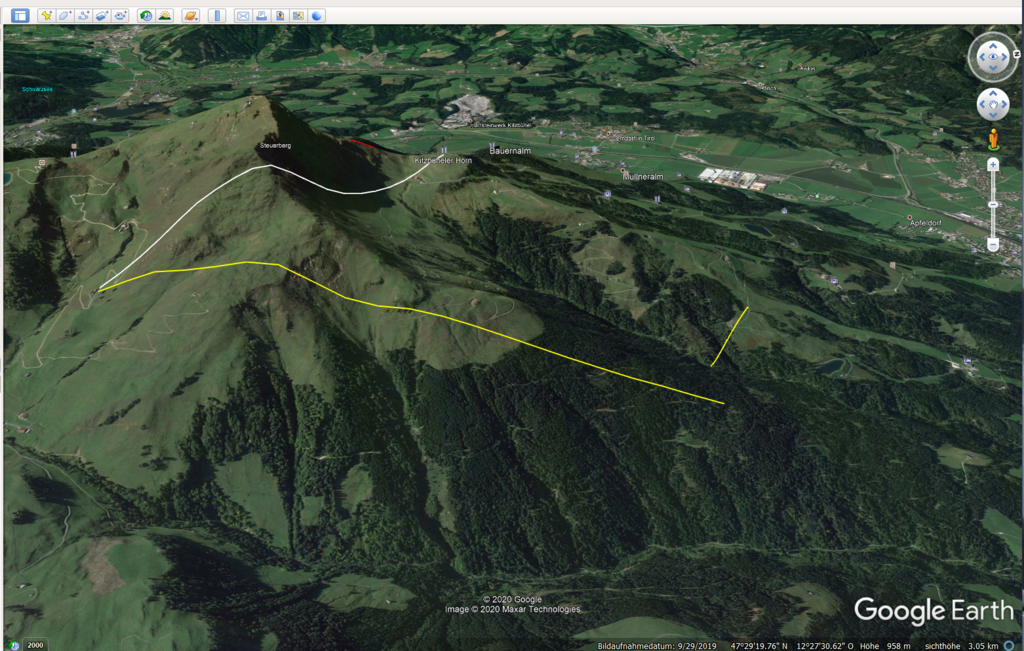
Task: Click the Kitzbüheler Horn map label
Action: 443,160
